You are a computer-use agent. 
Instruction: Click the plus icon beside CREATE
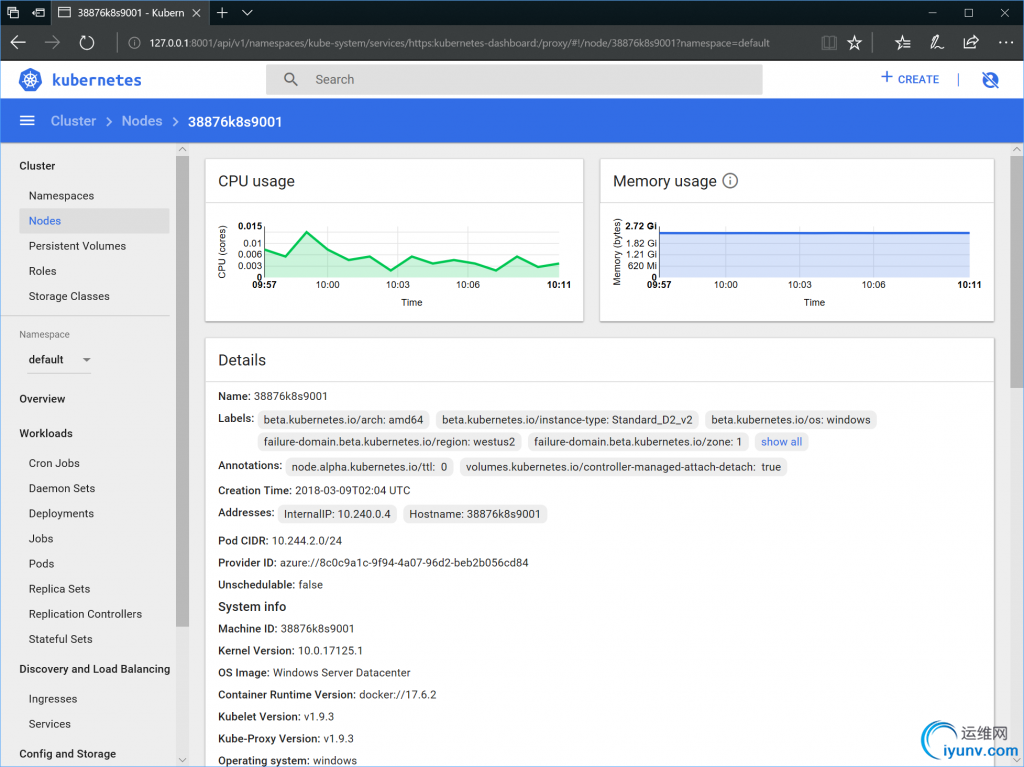click(x=886, y=77)
